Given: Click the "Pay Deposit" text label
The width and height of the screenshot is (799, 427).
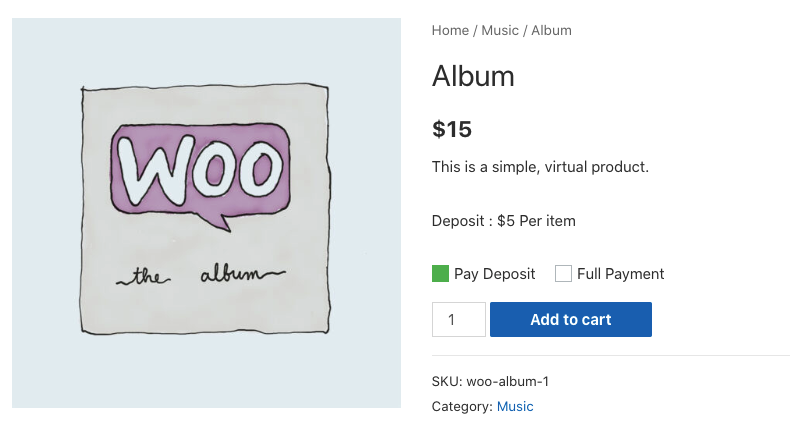Looking at the screenshot, I should click(x=494, y=274).
